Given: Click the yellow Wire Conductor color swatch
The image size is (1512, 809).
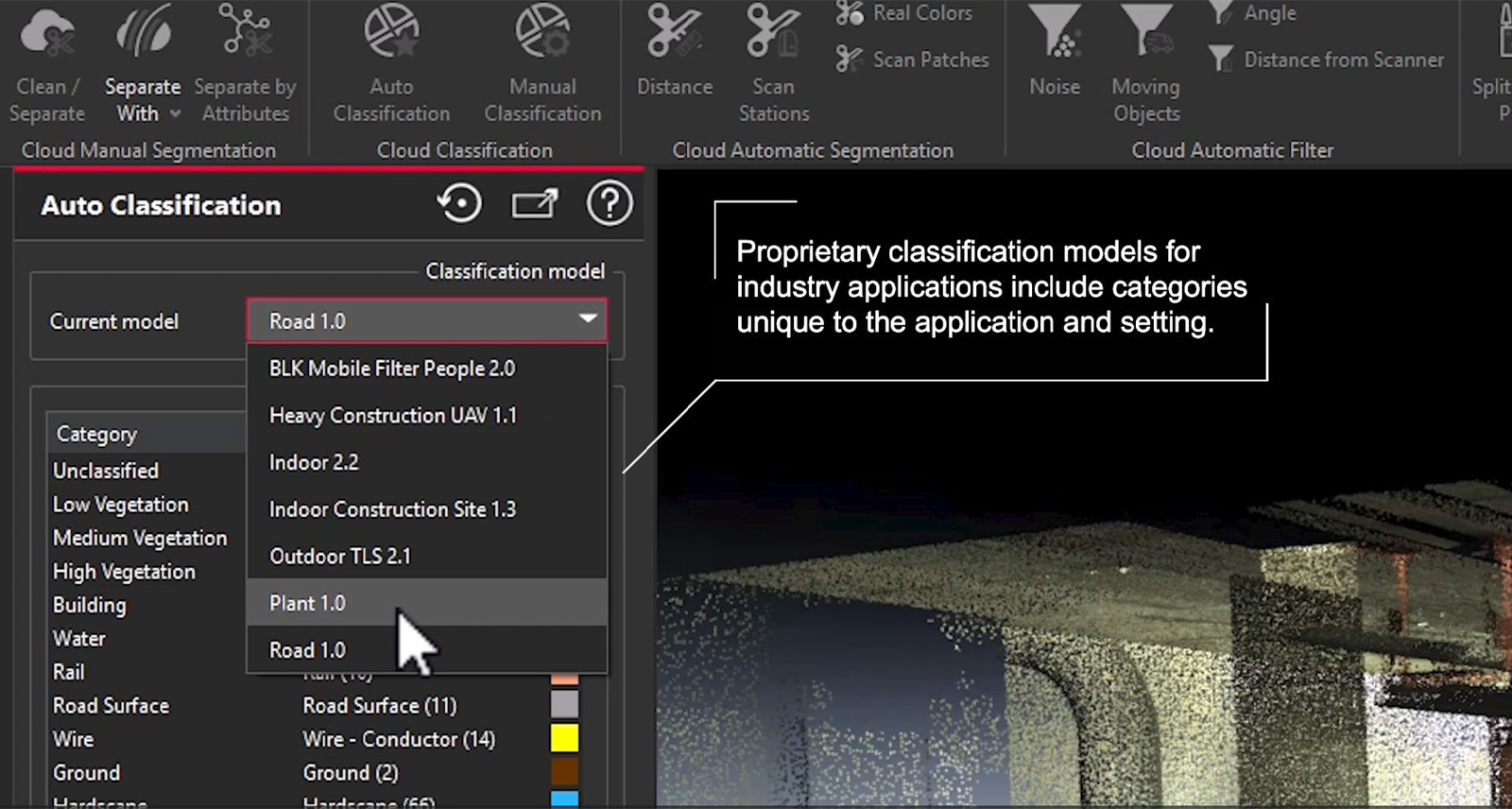Looking at the screenshot, I should pos(564,739).
